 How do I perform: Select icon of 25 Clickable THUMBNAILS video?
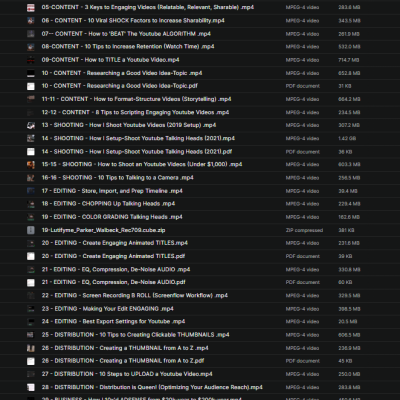pos(31,335)
